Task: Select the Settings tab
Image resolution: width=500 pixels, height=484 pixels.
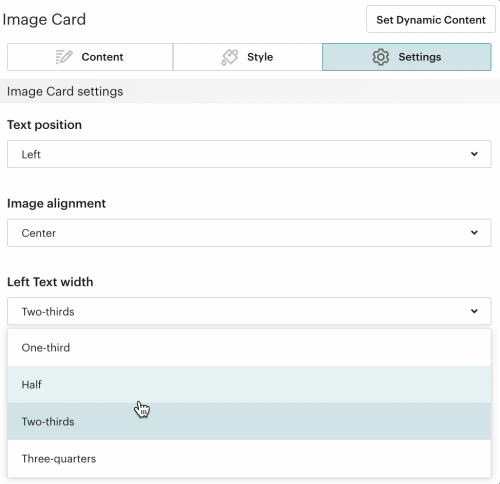Action: coord(407,57)
